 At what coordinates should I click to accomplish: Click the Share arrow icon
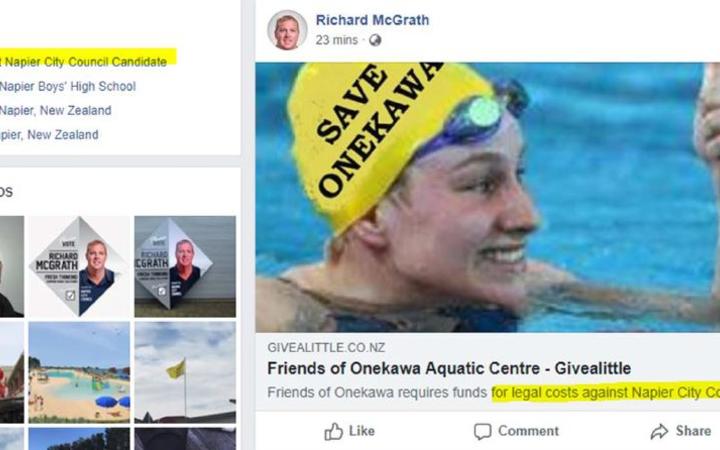point(659,432)
